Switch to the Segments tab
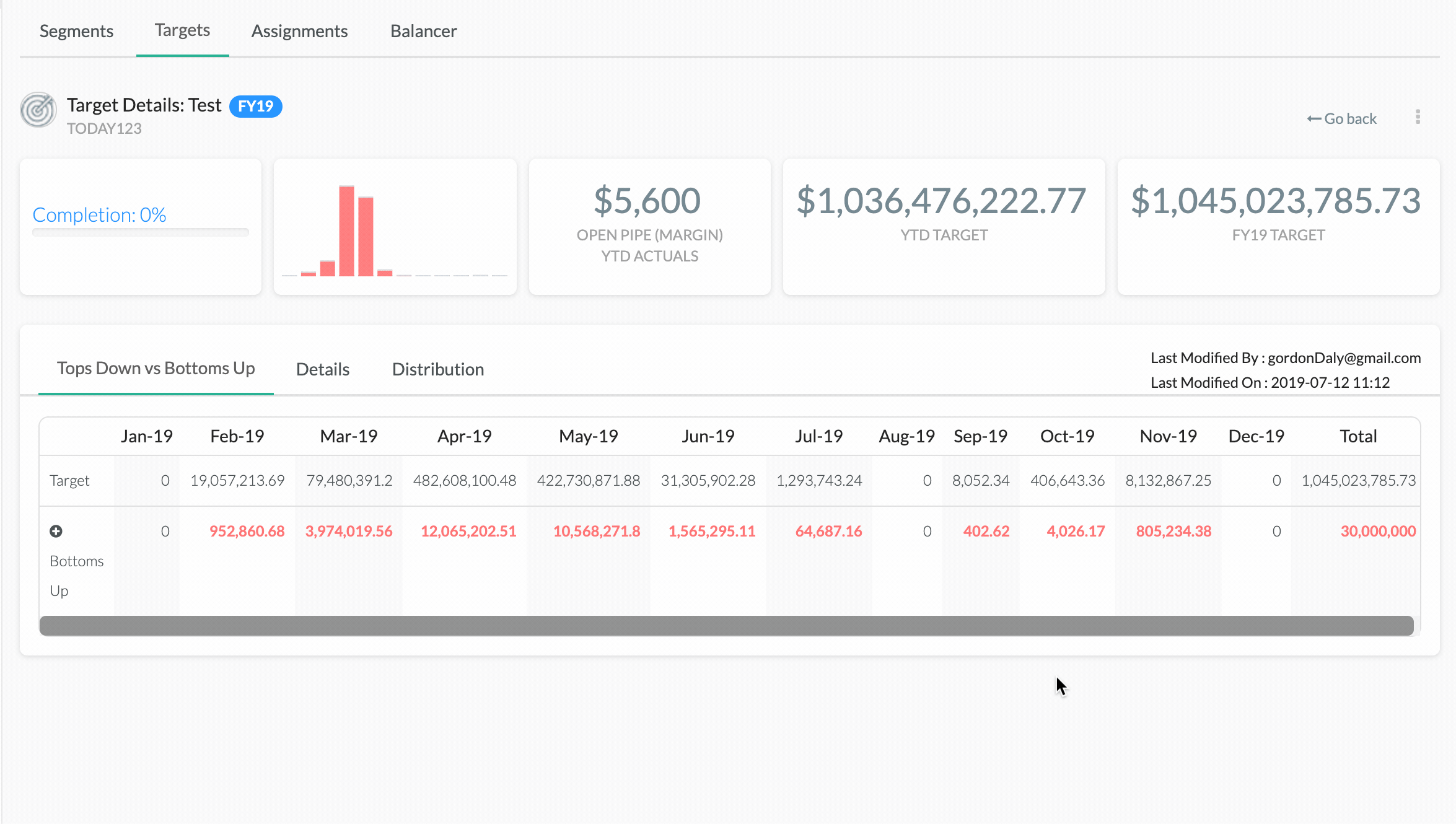The width and height of the screenshot is (1456, 824). click(x=76, y=31)
